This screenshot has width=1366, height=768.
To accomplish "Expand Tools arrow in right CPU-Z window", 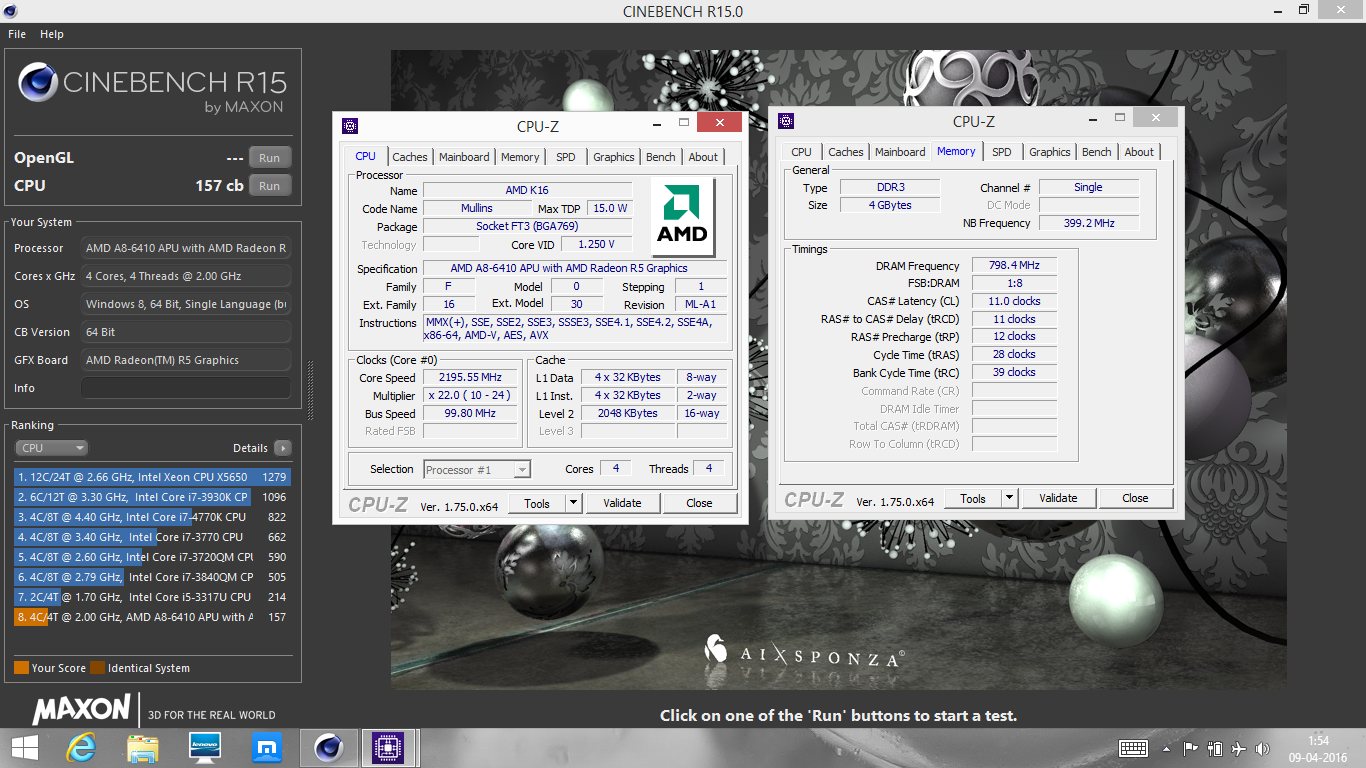I will [1009, 498].
